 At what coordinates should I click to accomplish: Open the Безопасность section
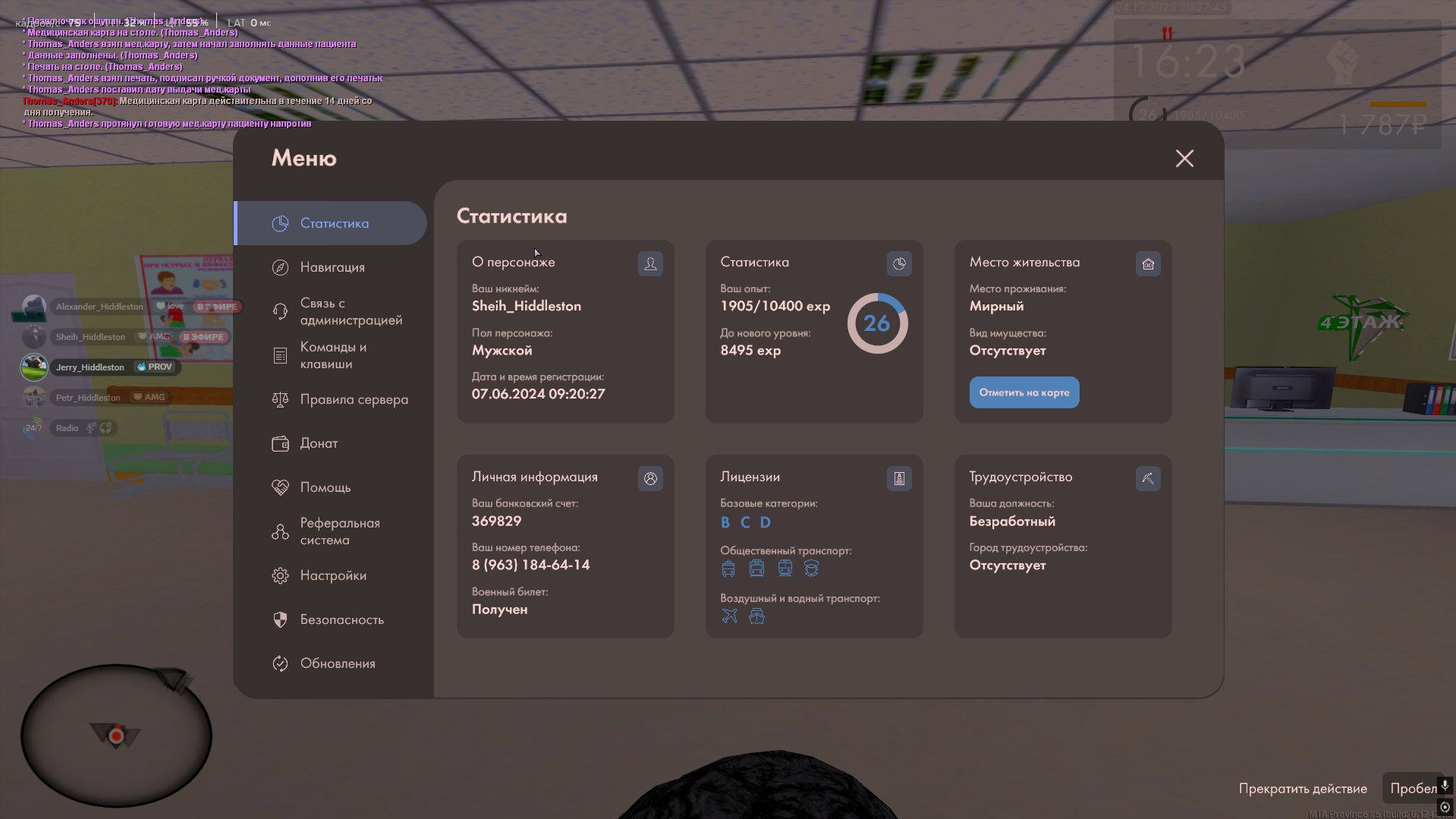tap(341, 619)
